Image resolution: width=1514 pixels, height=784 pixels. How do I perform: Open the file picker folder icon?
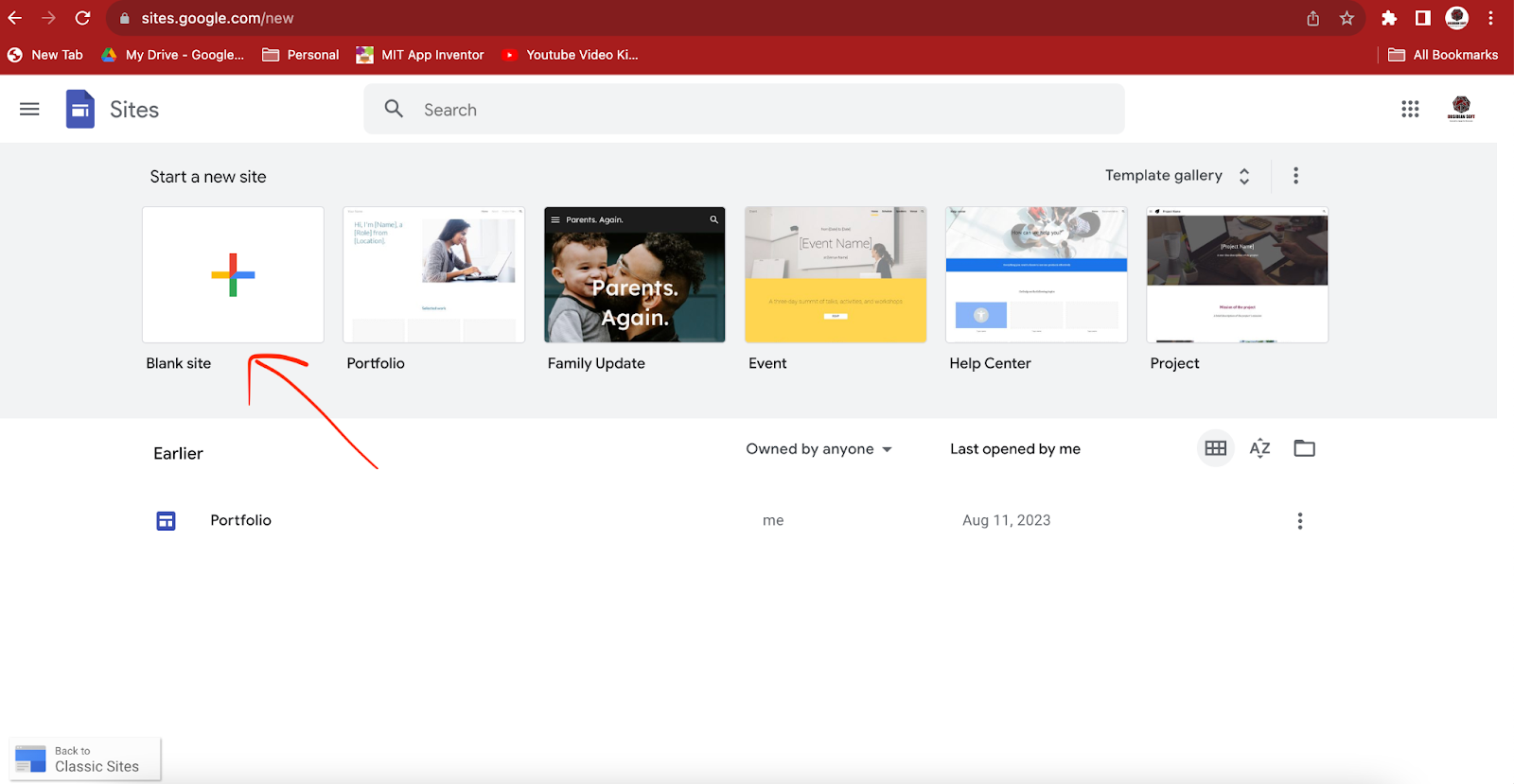coord(1304,448)
